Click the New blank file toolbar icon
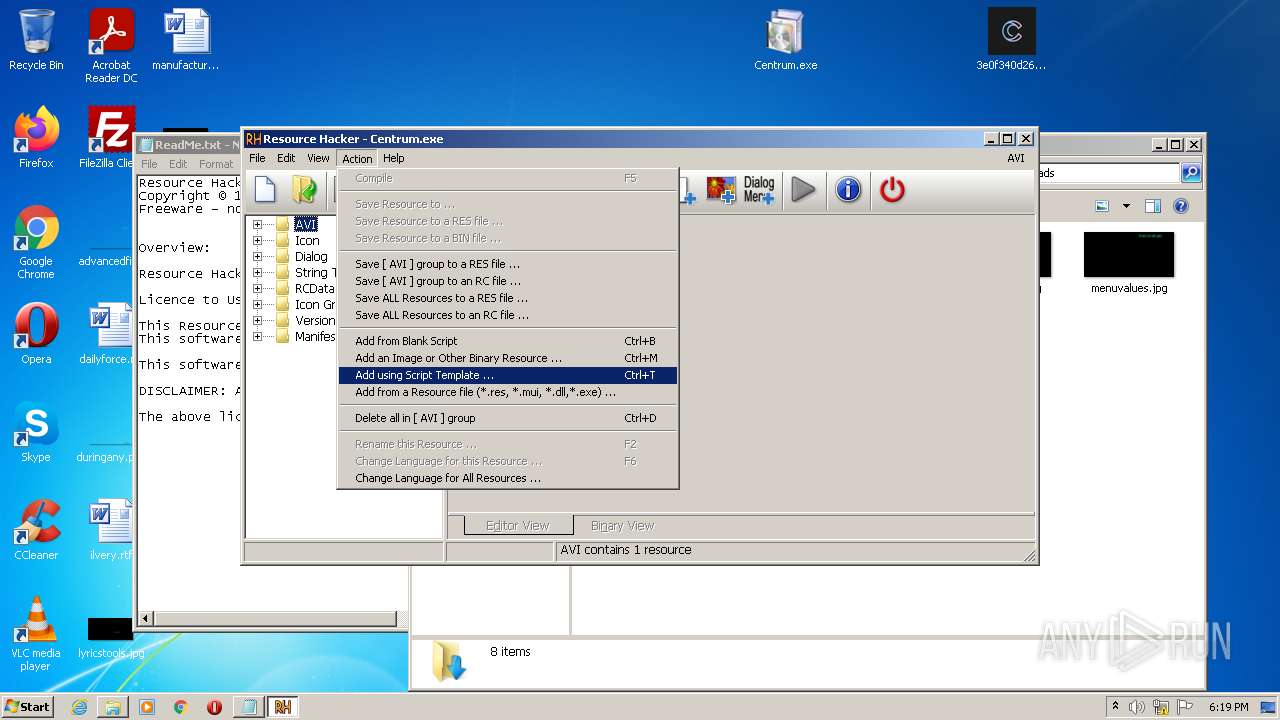Image resolution: width=1280 pixels, height=720 pixels. (265, 189)
